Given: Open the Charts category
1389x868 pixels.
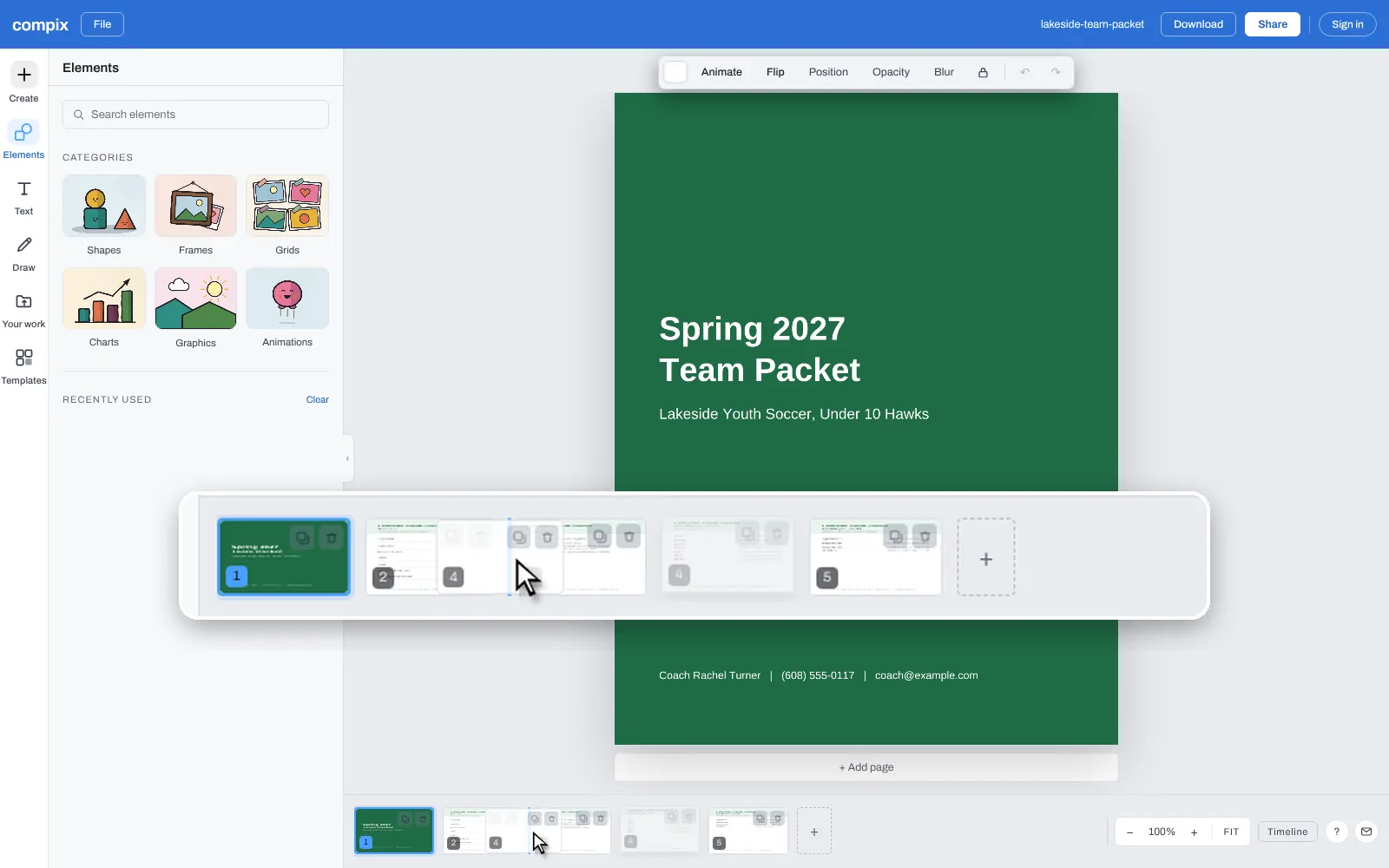Looking at the screenshot, I should (x=104, y=308).
